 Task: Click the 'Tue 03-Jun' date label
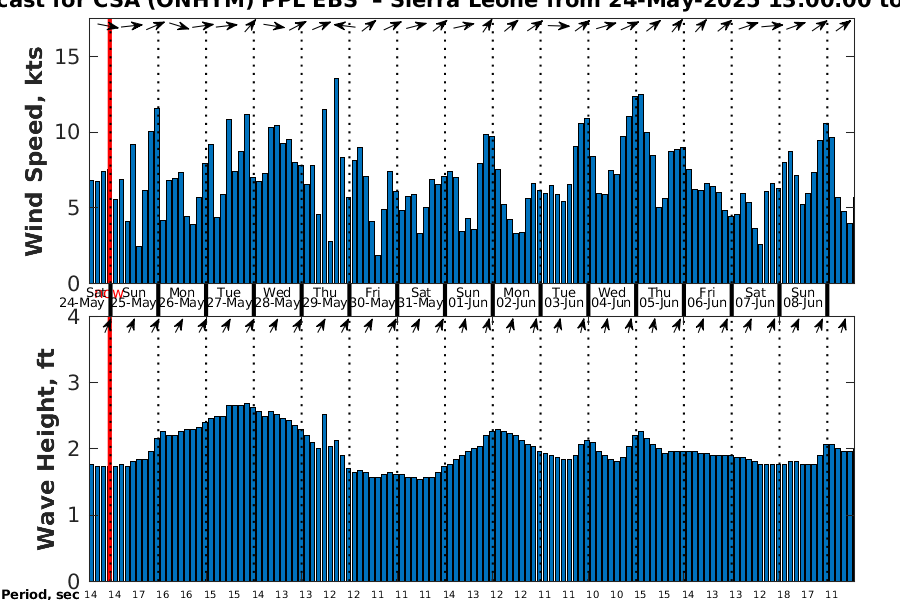pyautogui.click(x=564, y=297)
